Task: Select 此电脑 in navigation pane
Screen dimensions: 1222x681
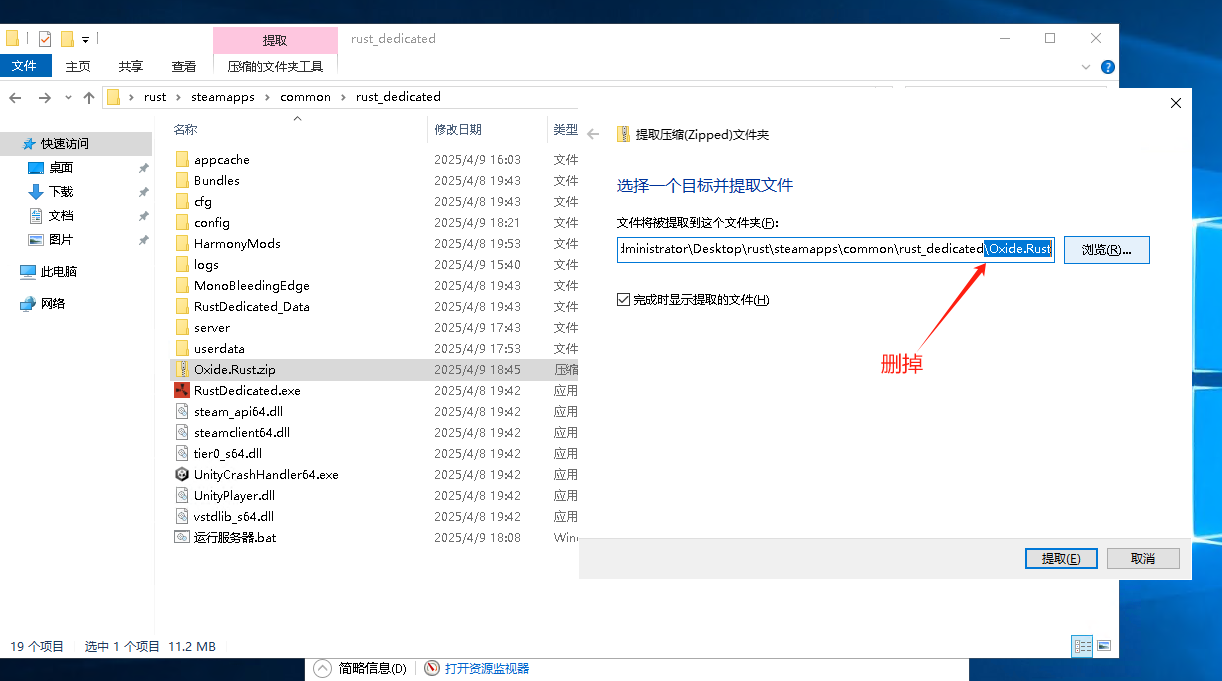Action: click(59, 272)
